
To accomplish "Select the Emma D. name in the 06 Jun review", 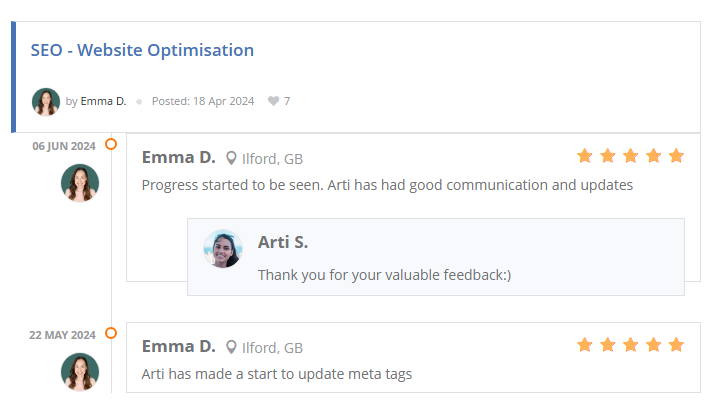I will coord(178,157).
